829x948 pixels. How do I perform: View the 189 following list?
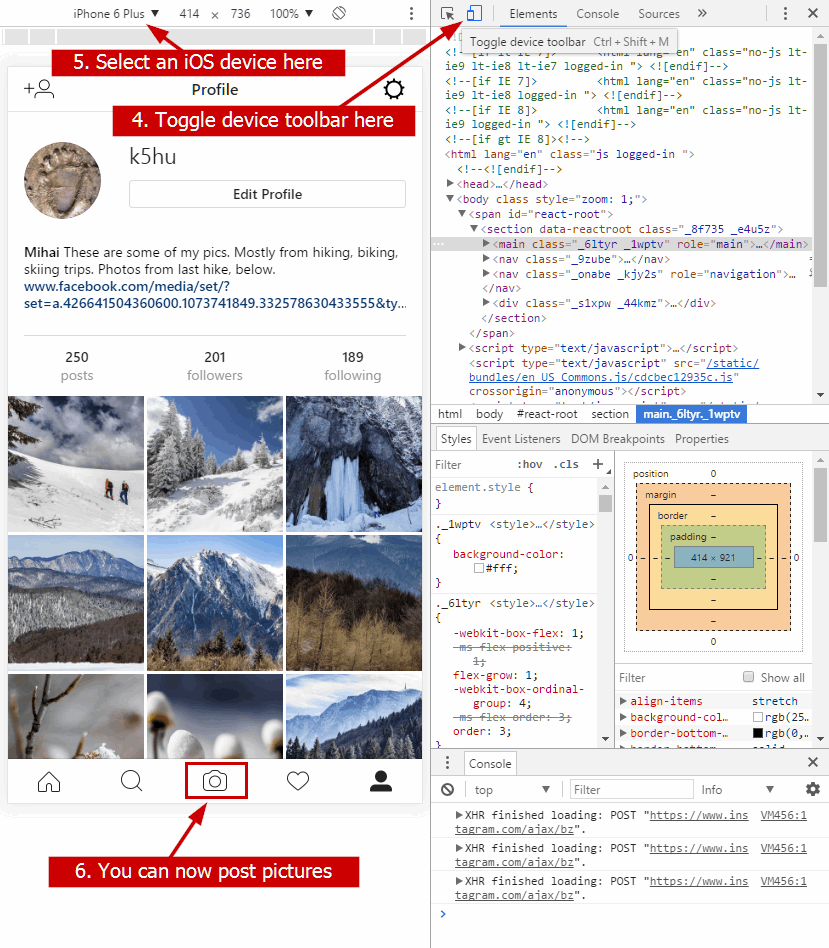coord(353,366)
